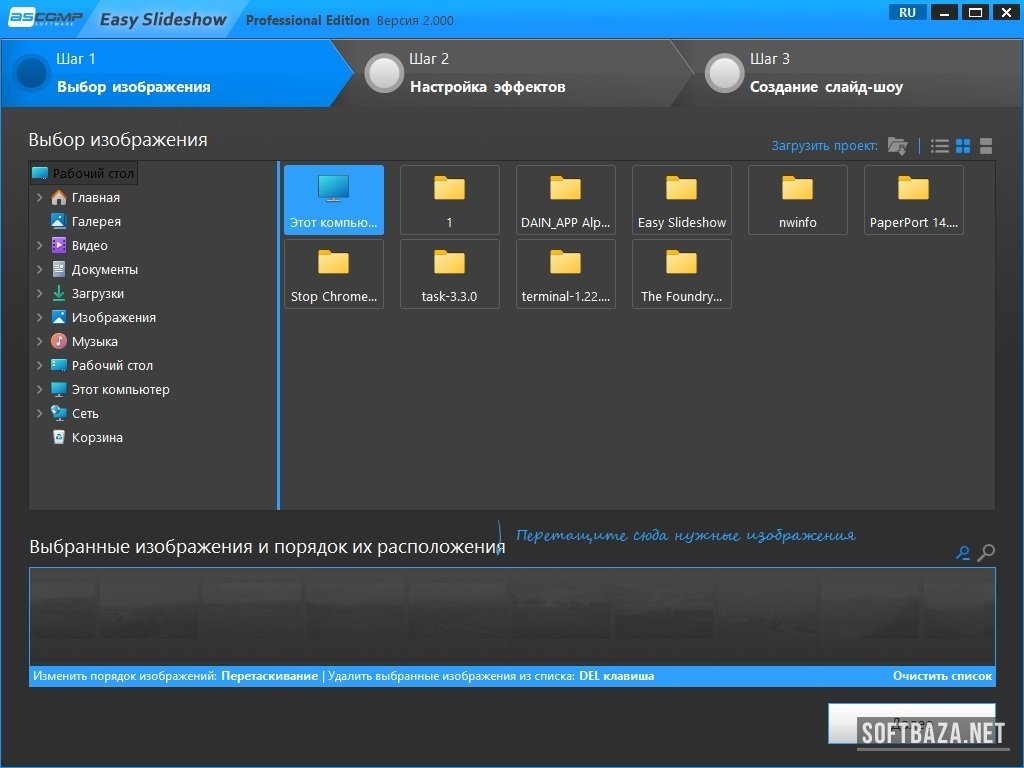1024x768 pixels.
Task: Switch to large rows view
Action: tap(986, 146)
